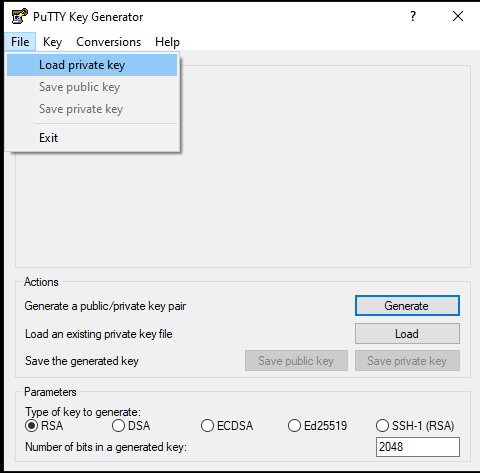
Task: Click the question mark help icon
Action: (x=413, y=16)
